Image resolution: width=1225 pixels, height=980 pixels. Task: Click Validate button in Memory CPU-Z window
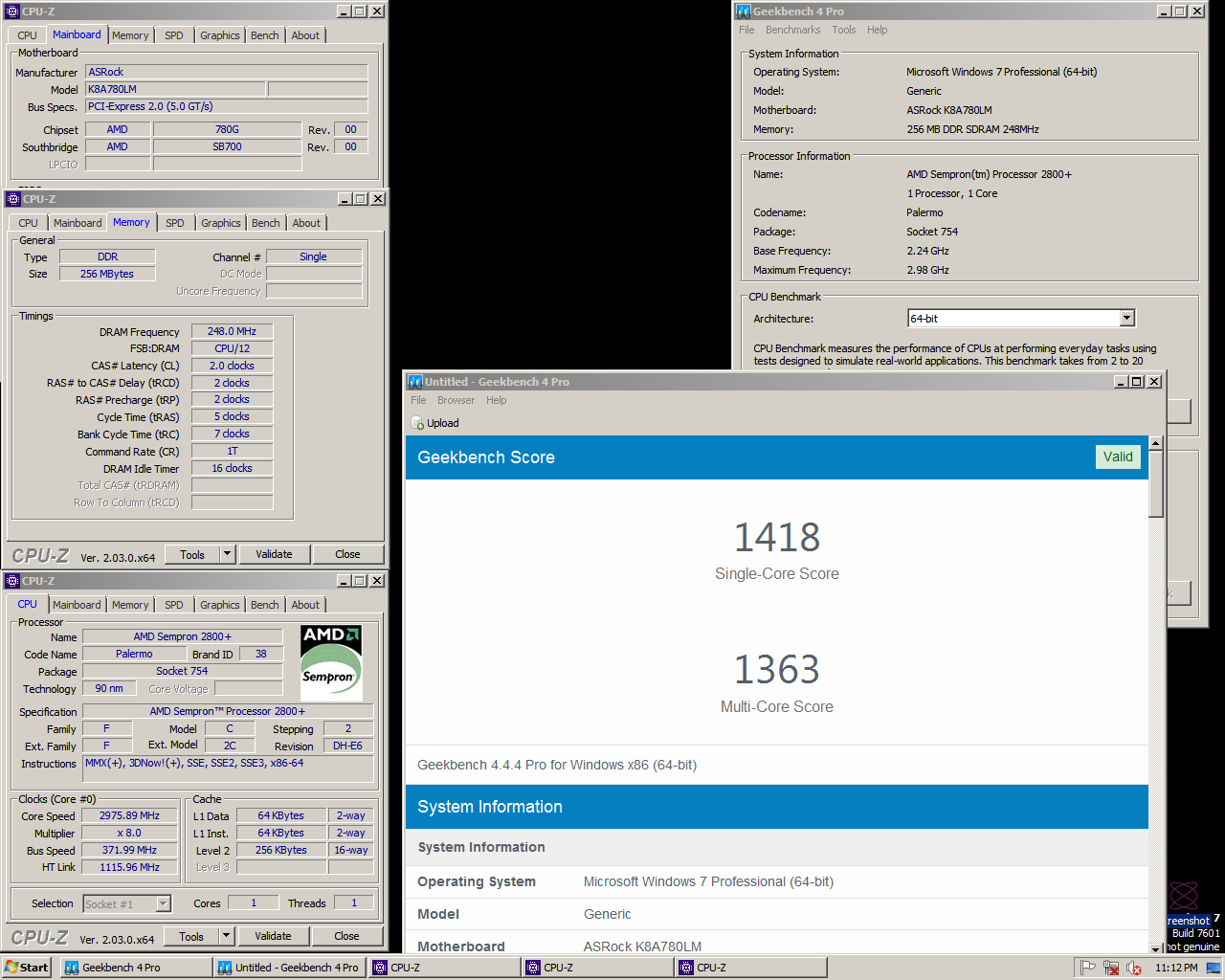click(x=274, y=554)
